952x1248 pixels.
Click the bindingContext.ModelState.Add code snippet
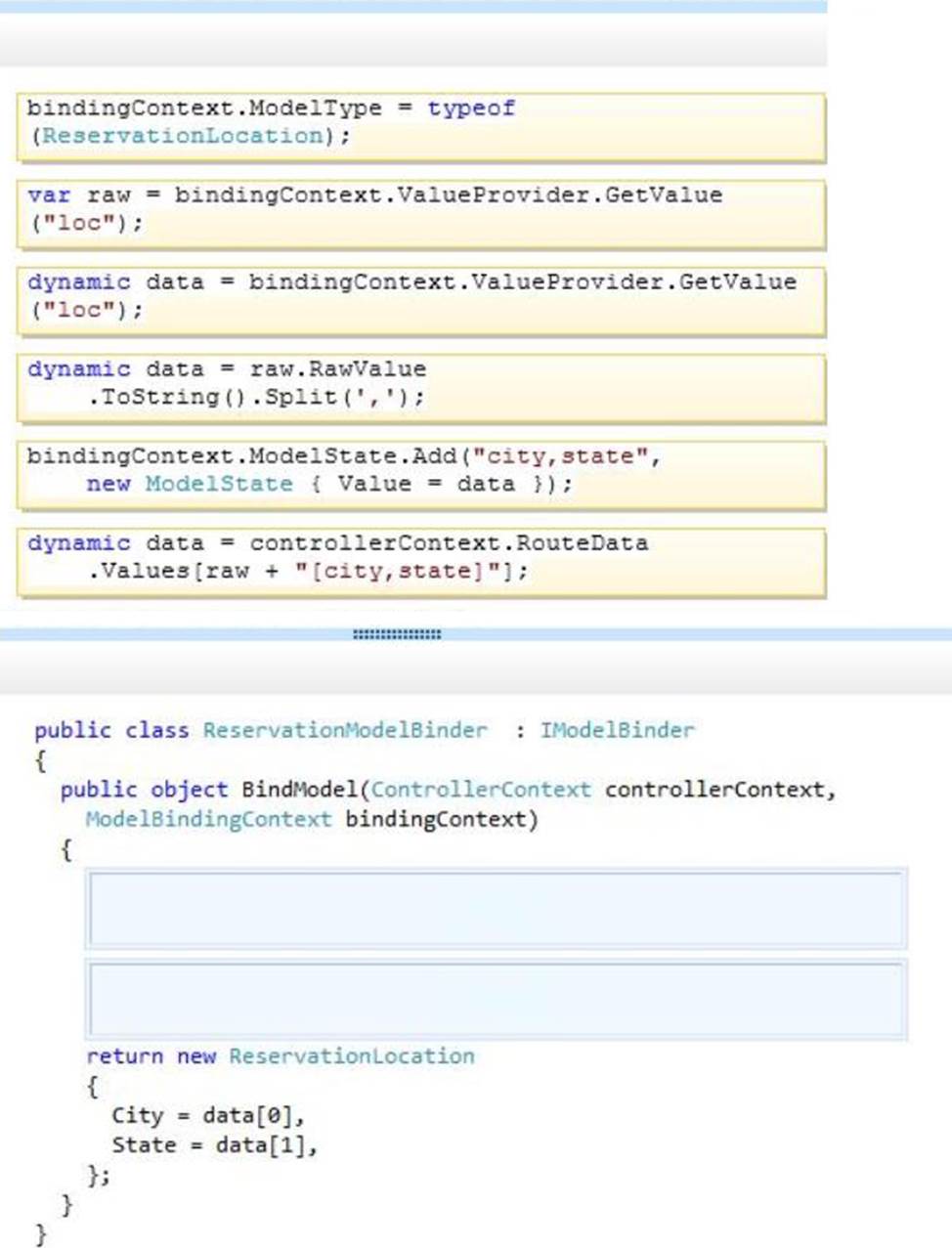coord(420,472)
